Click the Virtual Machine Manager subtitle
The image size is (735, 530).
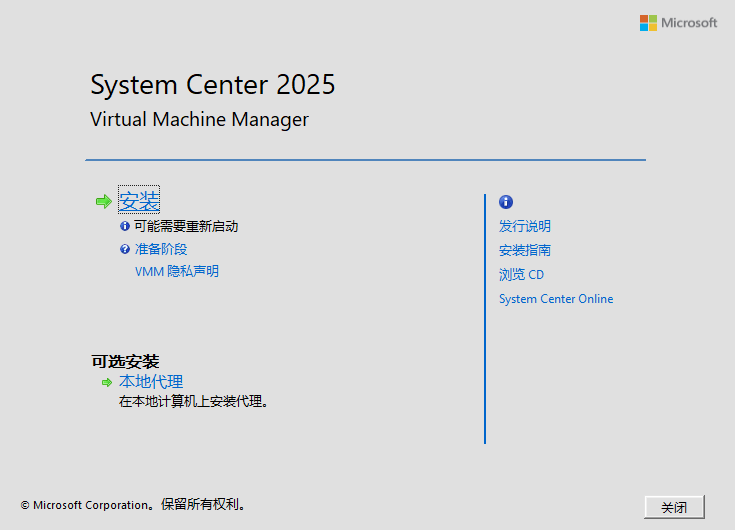pos(199,120)
